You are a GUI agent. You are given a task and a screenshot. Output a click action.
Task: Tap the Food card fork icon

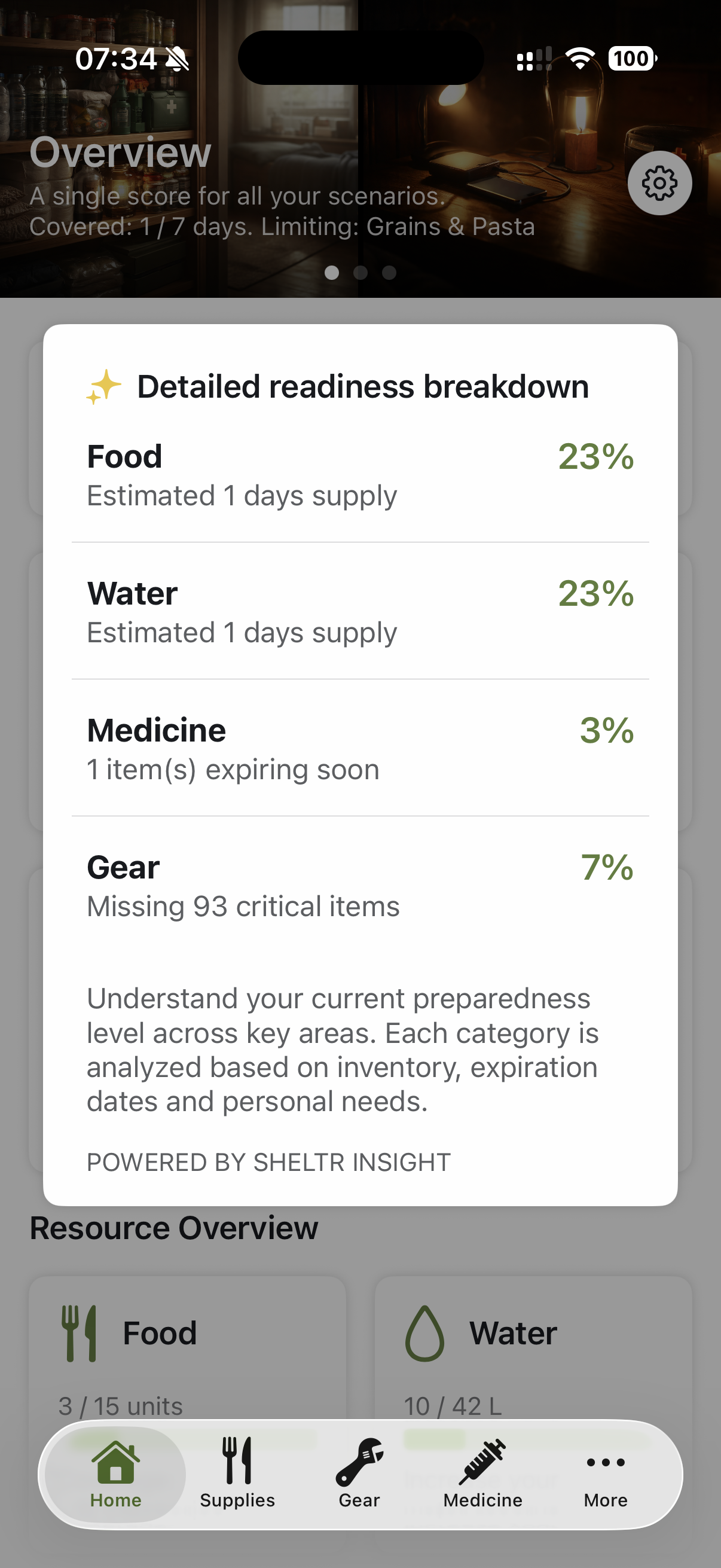[80, 1334]
